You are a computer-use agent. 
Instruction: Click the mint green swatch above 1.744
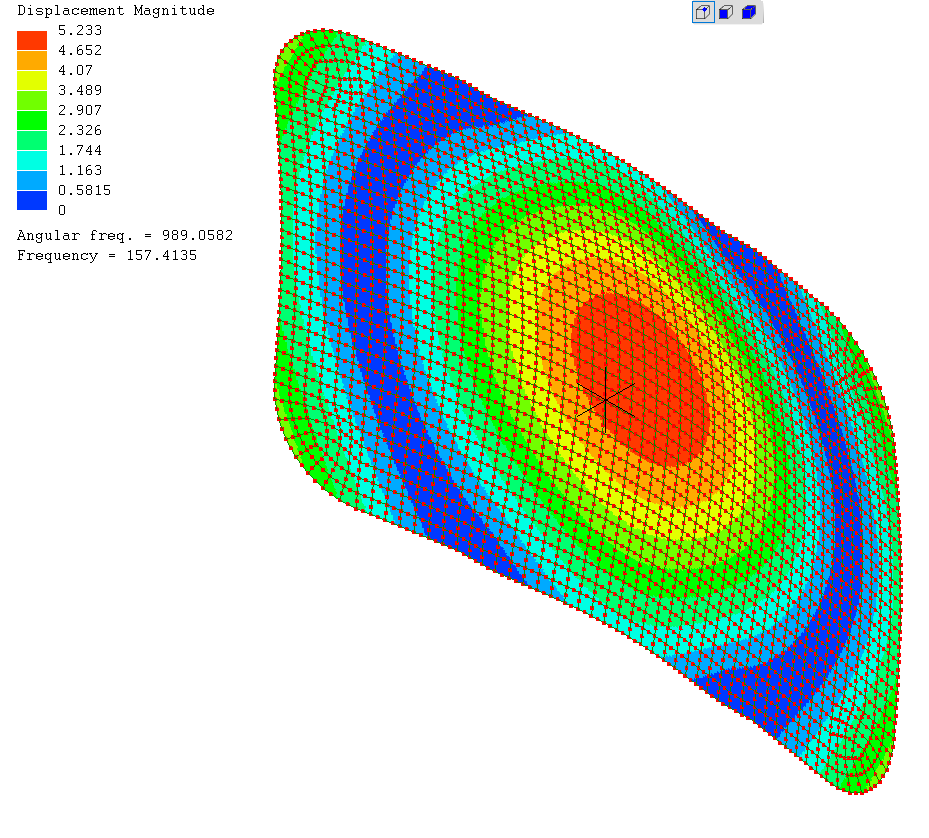(x=32, y=140)
